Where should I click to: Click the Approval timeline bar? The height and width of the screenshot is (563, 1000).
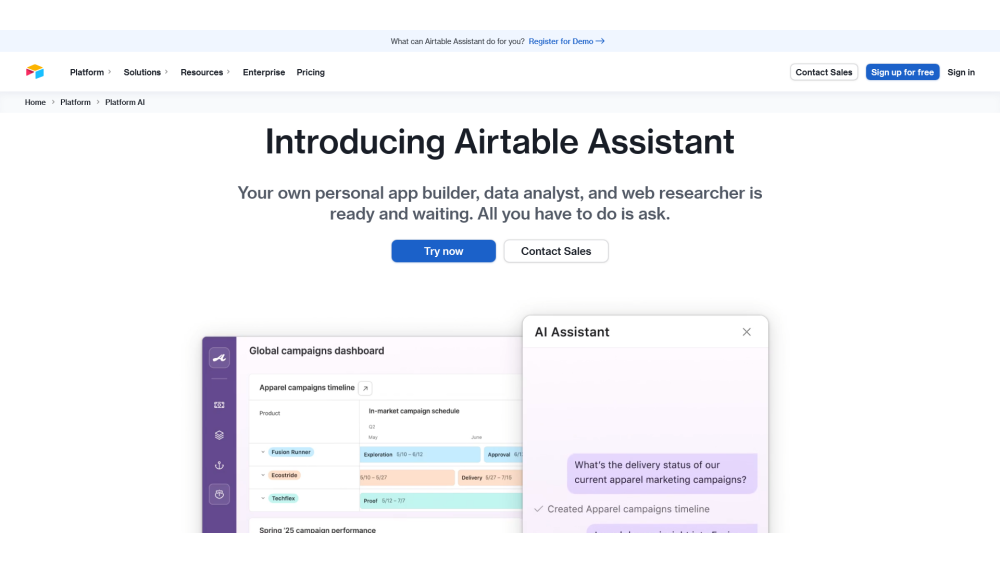[x=503, y=455]
